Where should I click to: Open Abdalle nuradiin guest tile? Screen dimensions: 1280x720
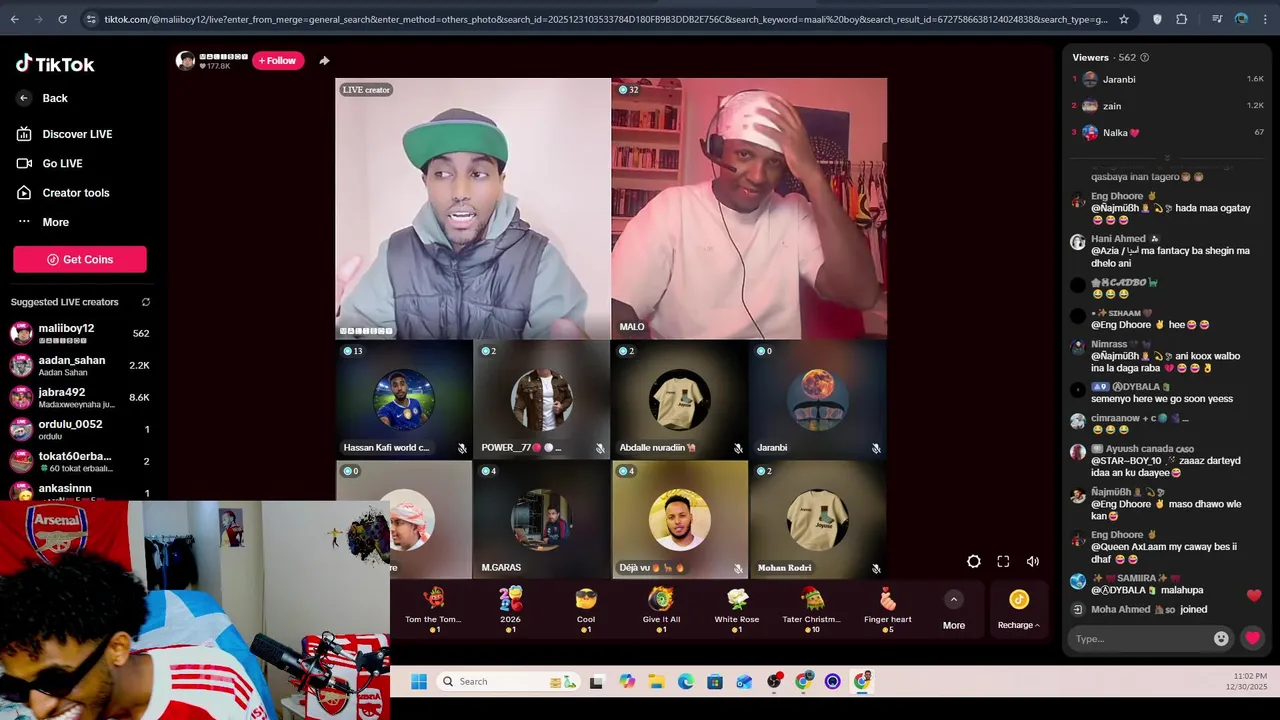click(x=679, y=399)
